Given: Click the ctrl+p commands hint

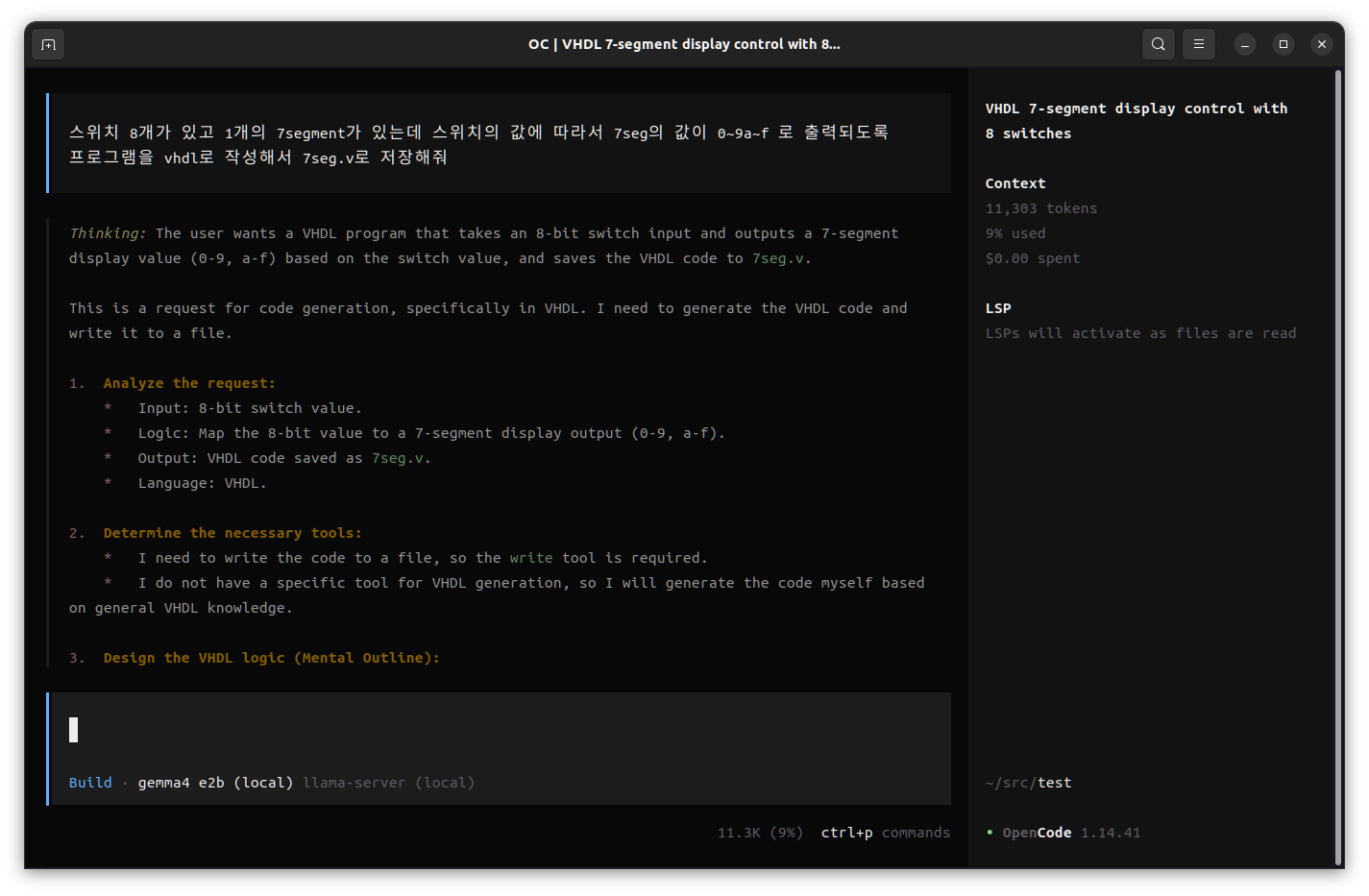Looking at the screenshot, I should (x=885, y=833).
